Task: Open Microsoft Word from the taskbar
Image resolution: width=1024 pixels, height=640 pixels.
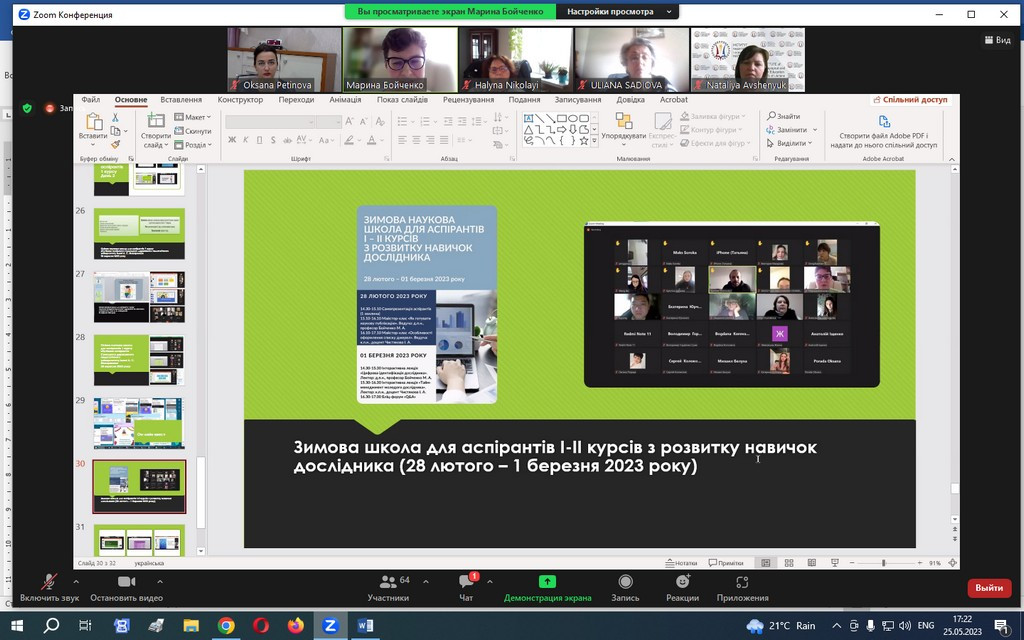Action: click(x=364, y=626)
